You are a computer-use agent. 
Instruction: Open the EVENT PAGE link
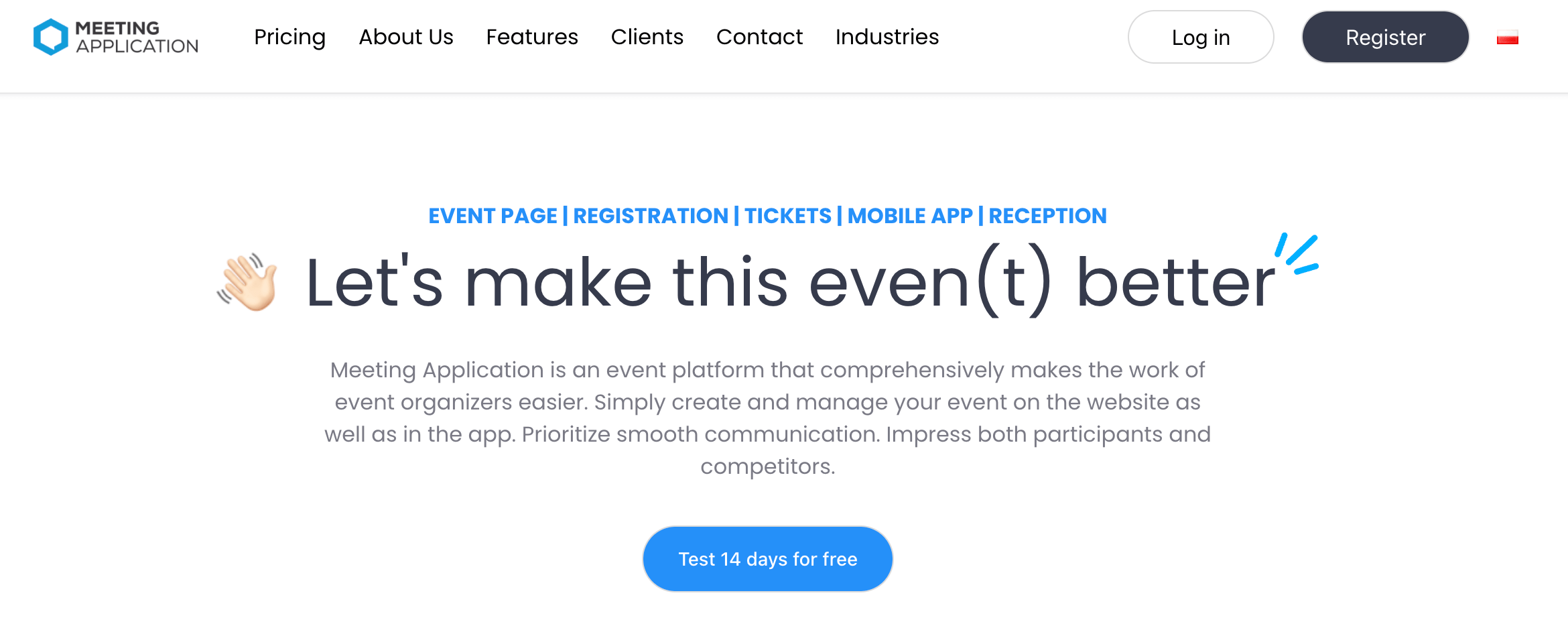tap(493, 216)
